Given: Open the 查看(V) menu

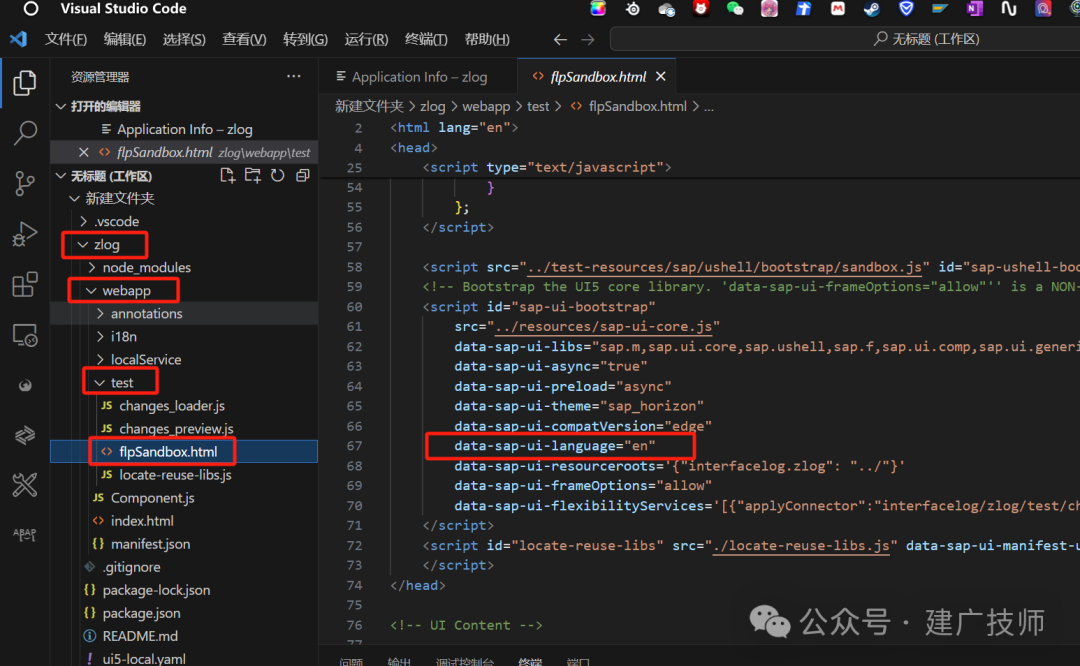Looking at the screenshot, I should coord(244,39).
